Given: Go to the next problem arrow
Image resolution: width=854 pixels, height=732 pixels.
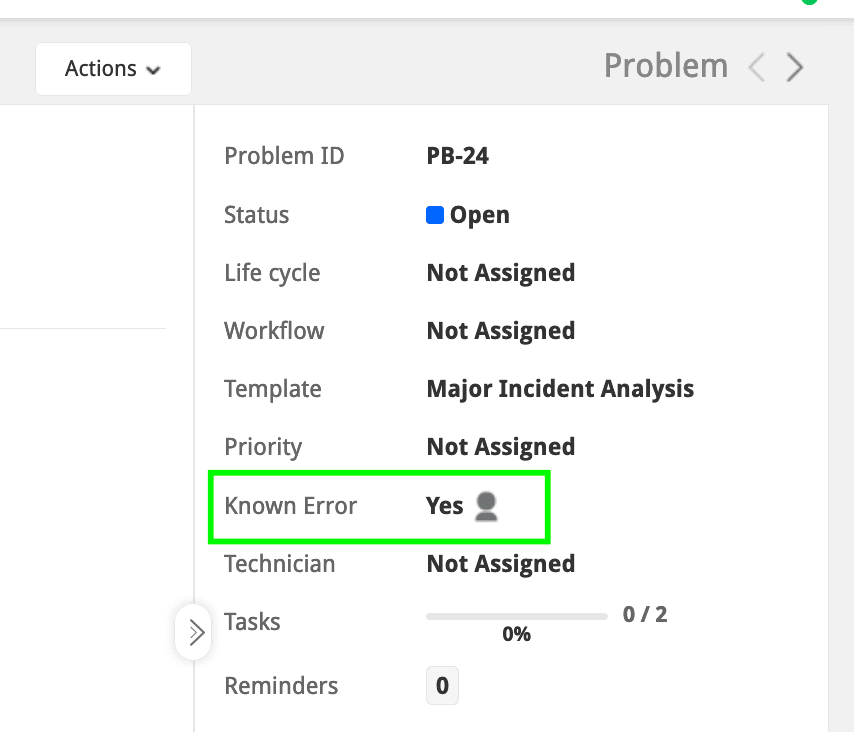Looking at the screenshot, I should click(x=795, y=67).
